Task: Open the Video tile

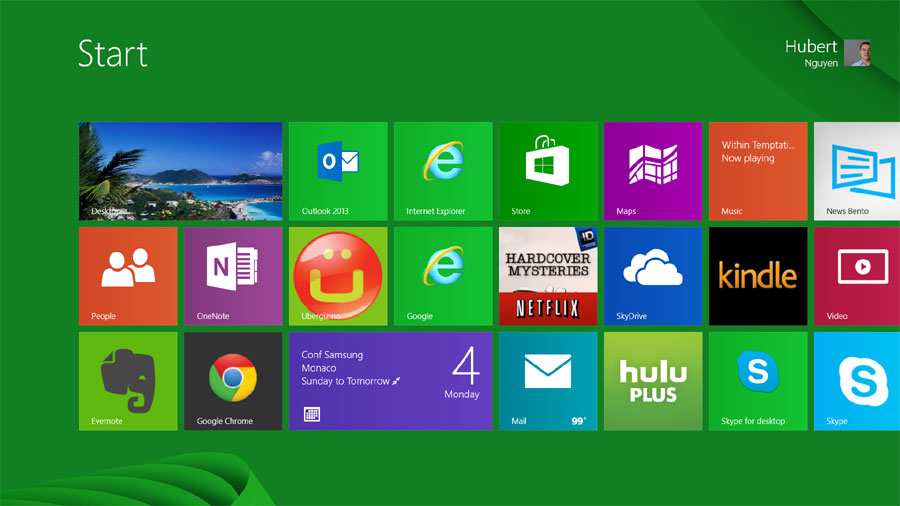Action: point(857,276)
